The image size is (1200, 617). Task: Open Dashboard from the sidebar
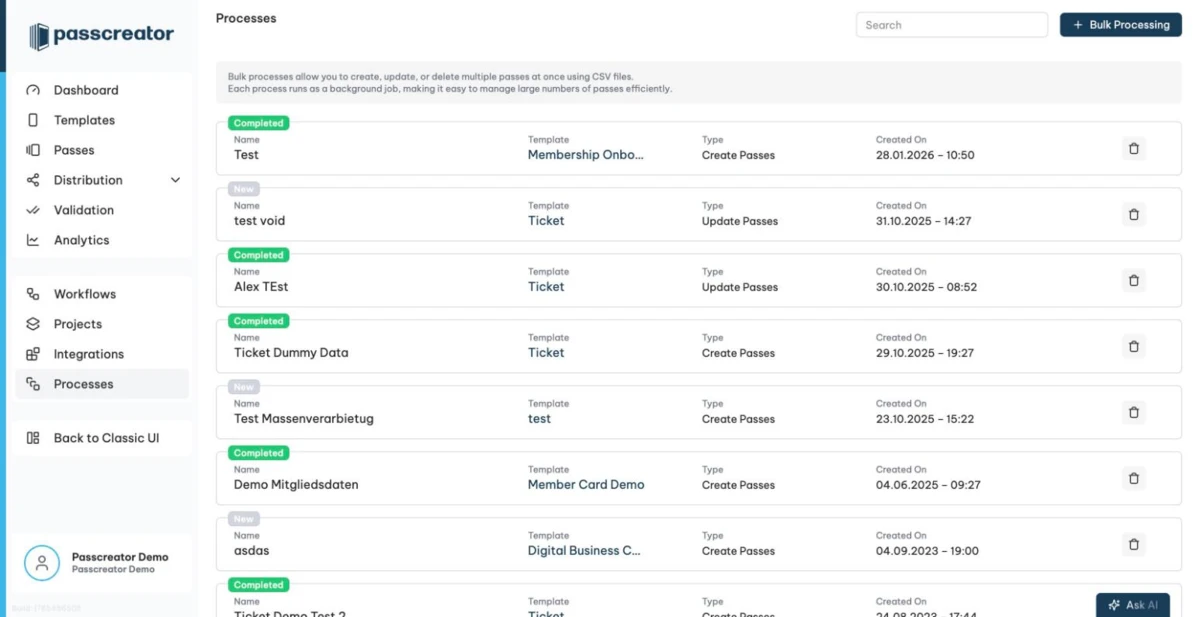[x=102, y=90]
